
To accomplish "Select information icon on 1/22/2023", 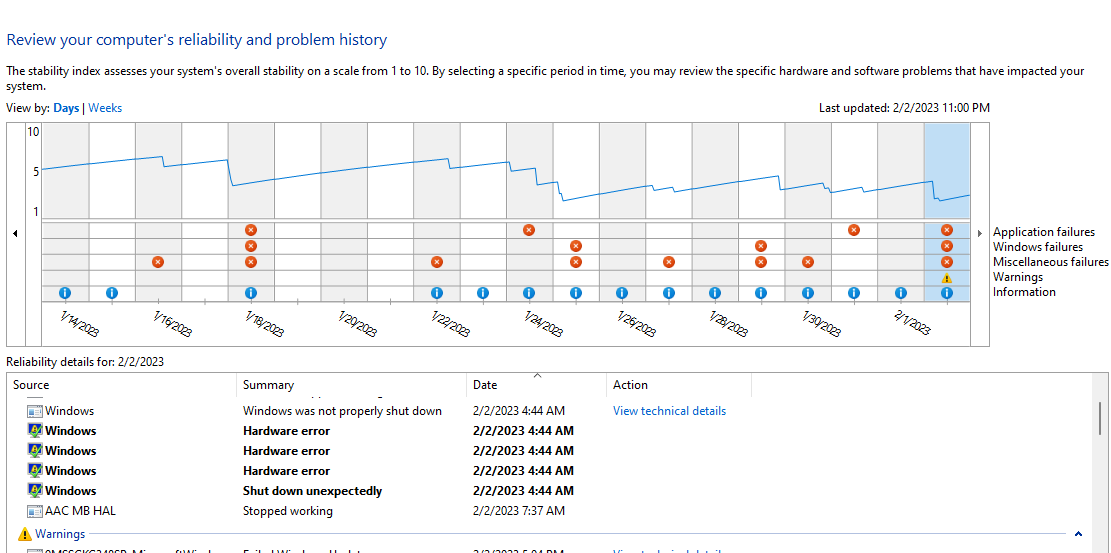I will (x=436, y=293).
